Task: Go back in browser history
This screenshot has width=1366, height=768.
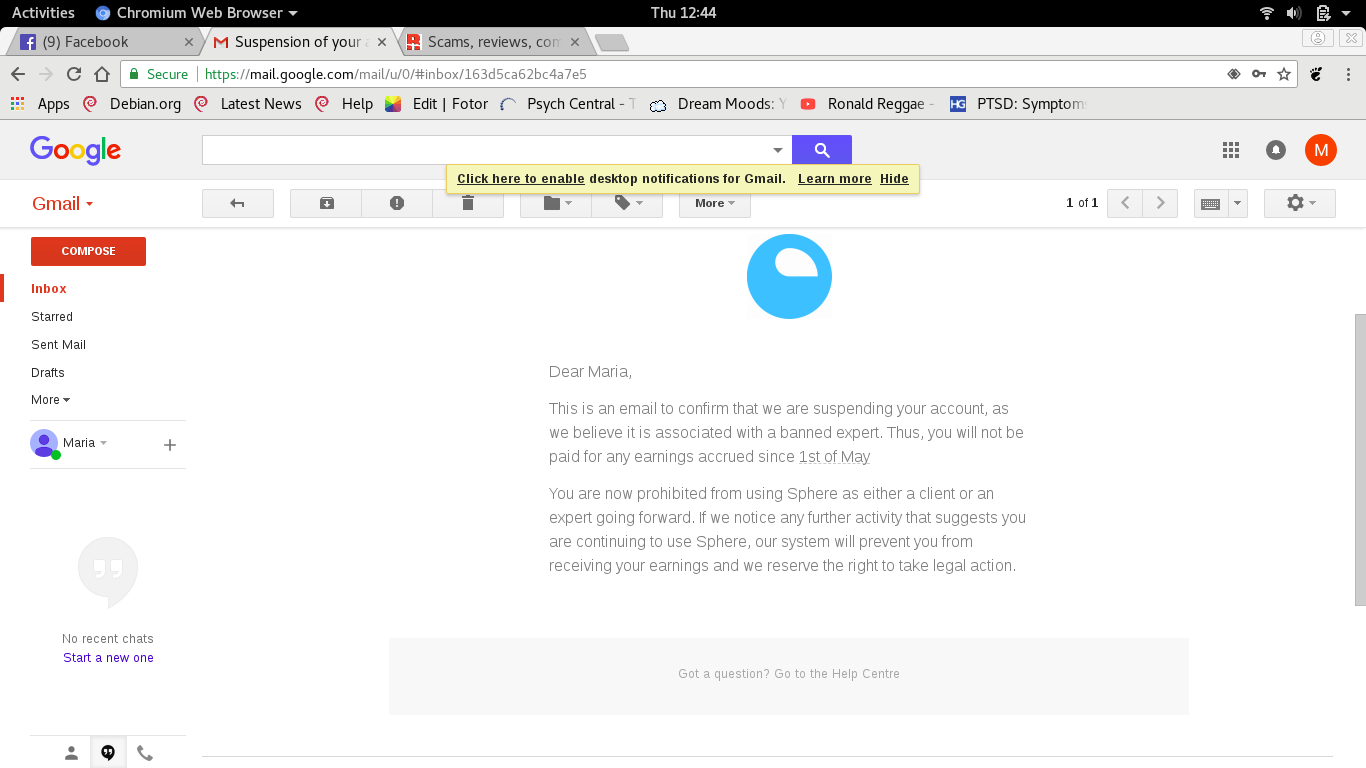Action: pyautogui.click(x=18, y=74)
